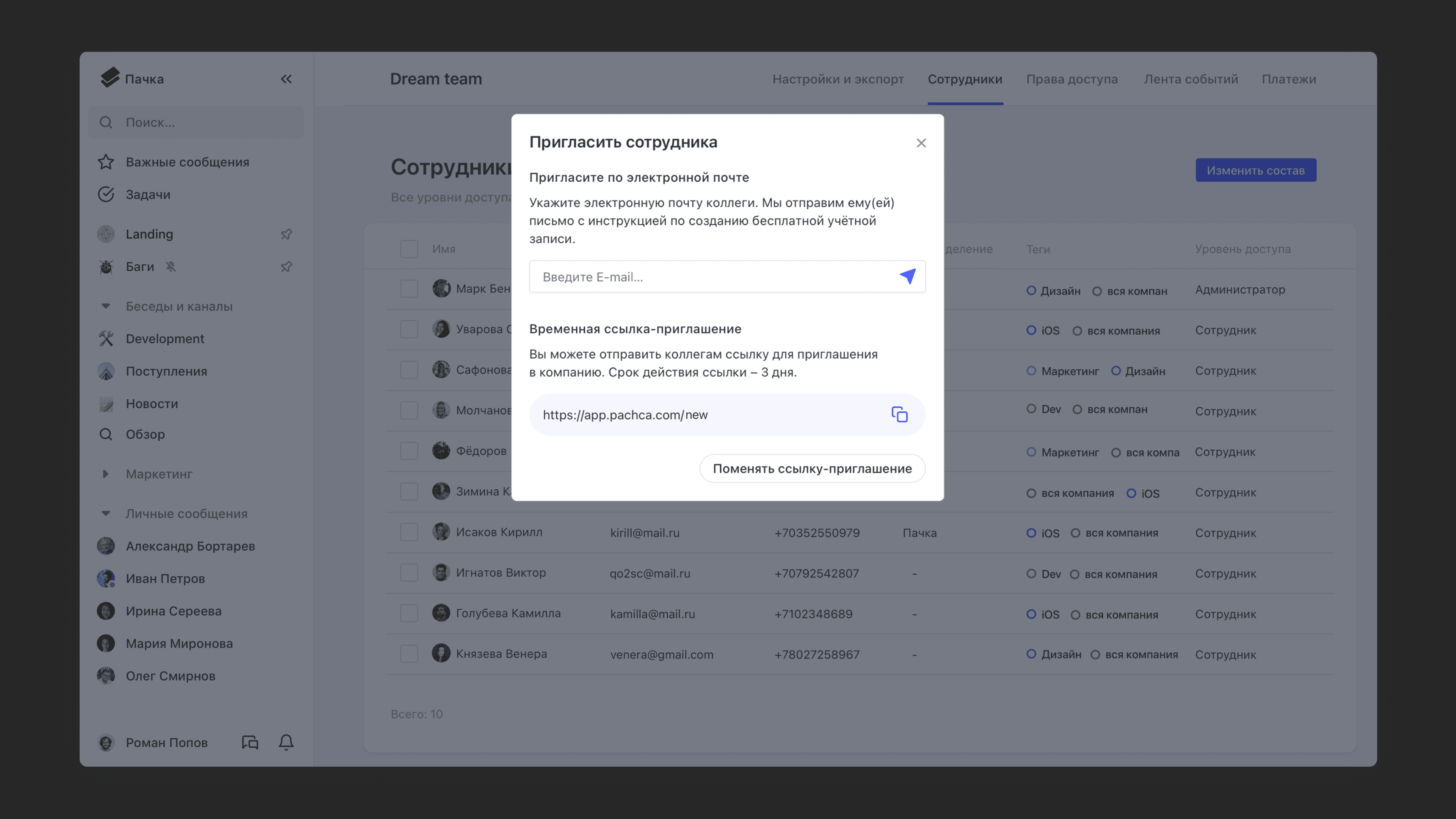1456x819 pixels.
Task: Click Поменять ссылку-приглашение button
Action: 812,469
